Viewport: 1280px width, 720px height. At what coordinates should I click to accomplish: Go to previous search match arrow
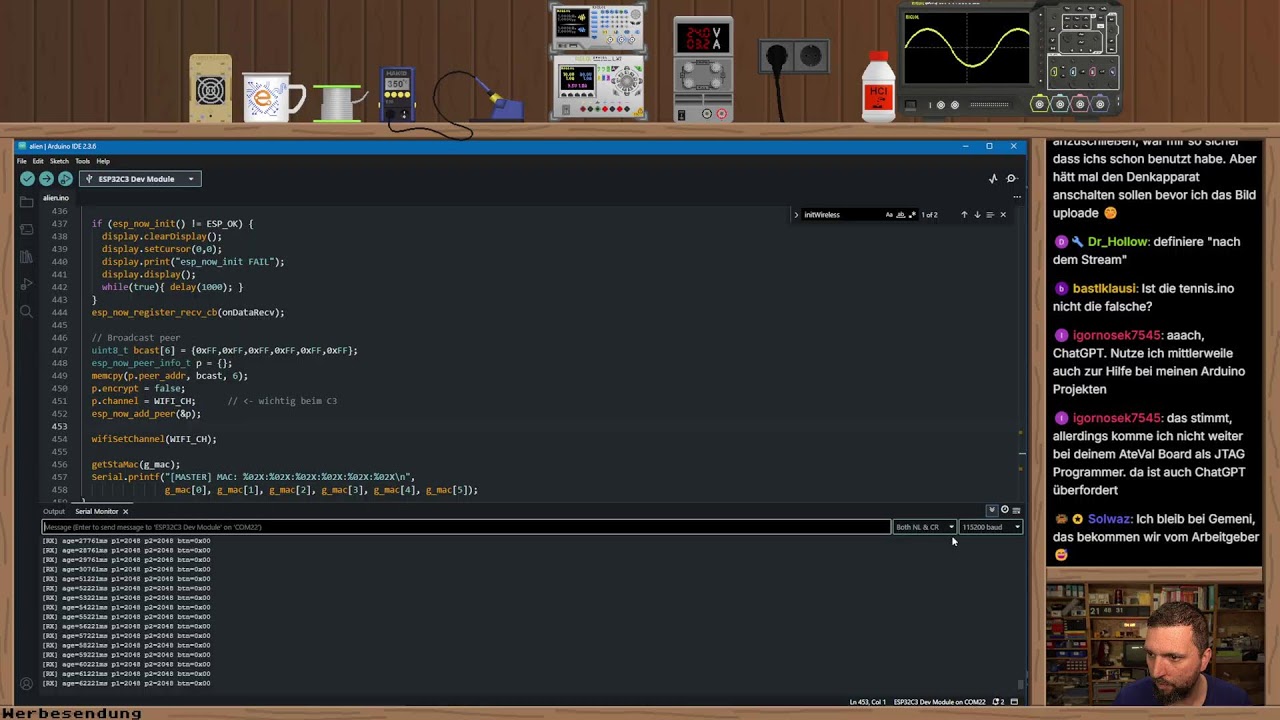(x=964, y=215)
